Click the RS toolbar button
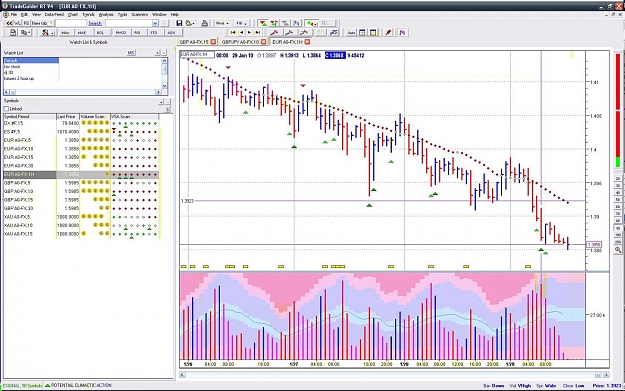This screenshot has width=625, height=391. pyautogui.click(x=26, y=24)
